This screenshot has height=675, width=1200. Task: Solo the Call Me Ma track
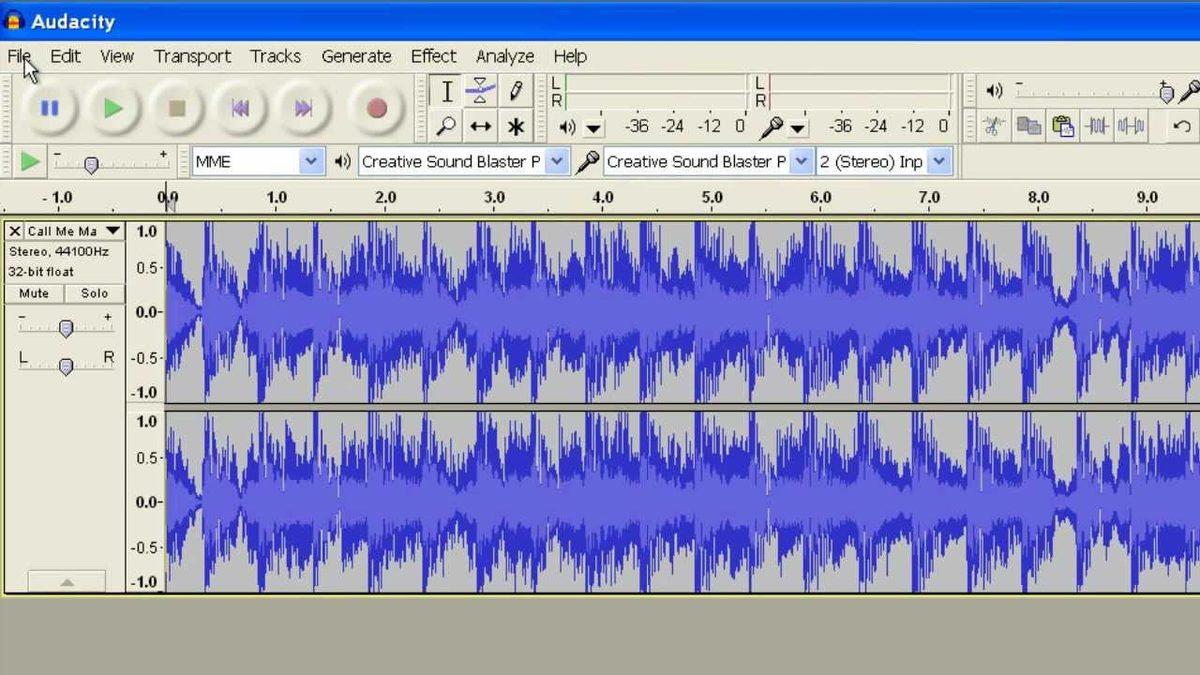pyautogui.click(x=94, y=293)
